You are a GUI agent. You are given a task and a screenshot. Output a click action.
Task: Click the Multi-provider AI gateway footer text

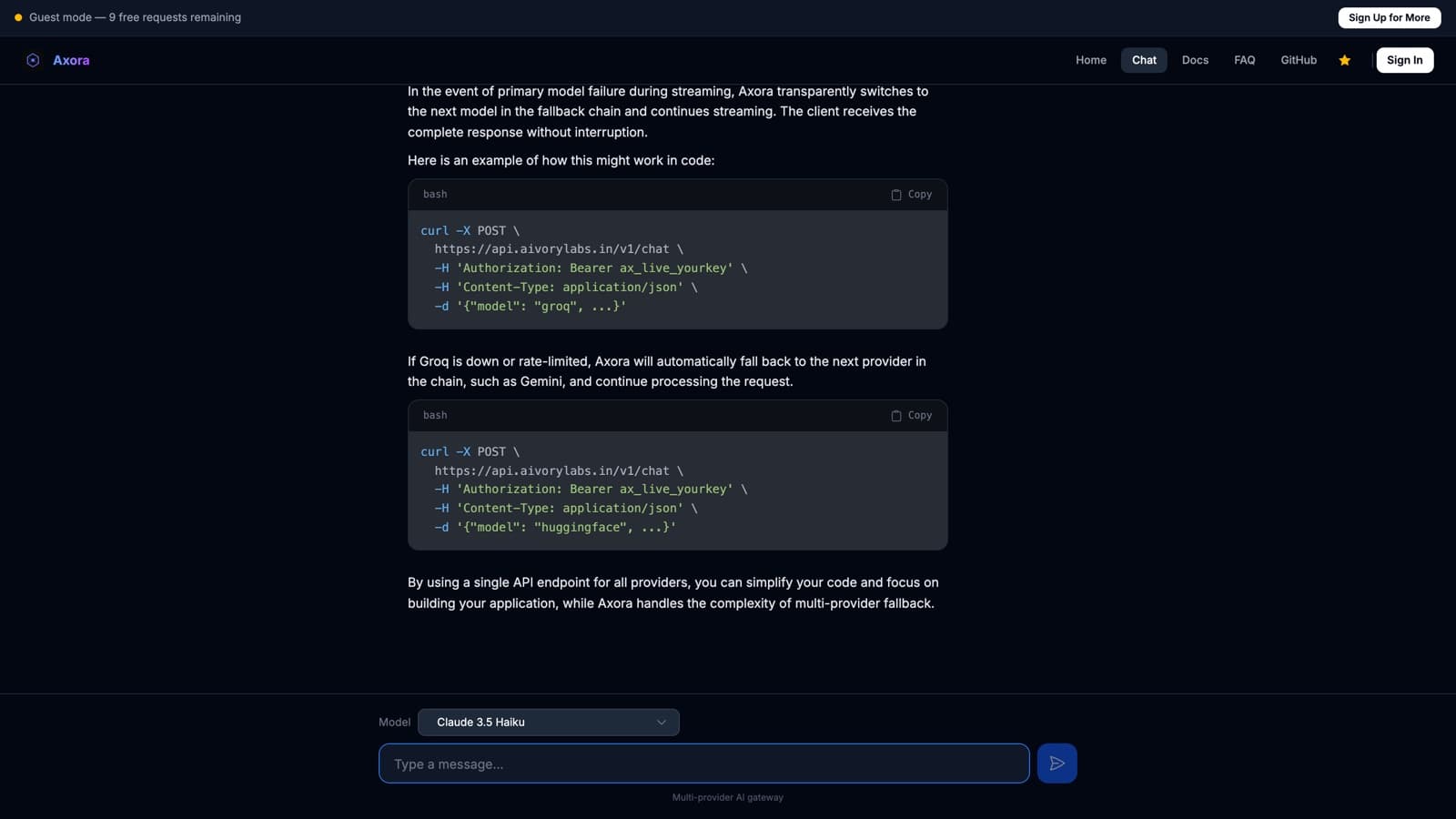click(x=728, y=798)
